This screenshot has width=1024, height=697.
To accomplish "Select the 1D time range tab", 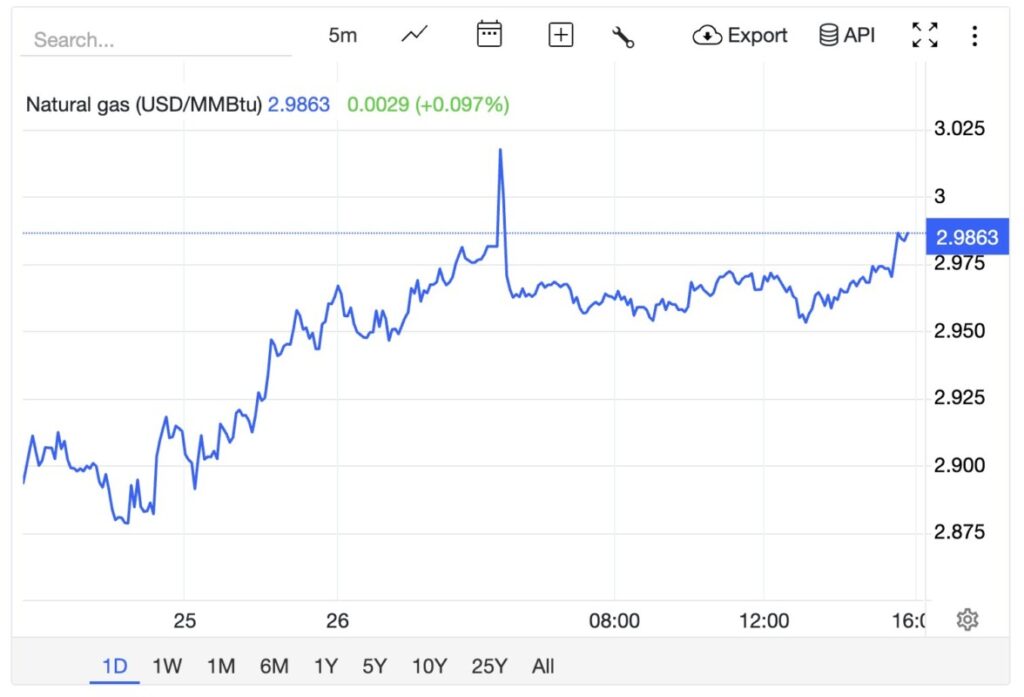I will coord(115,666).
